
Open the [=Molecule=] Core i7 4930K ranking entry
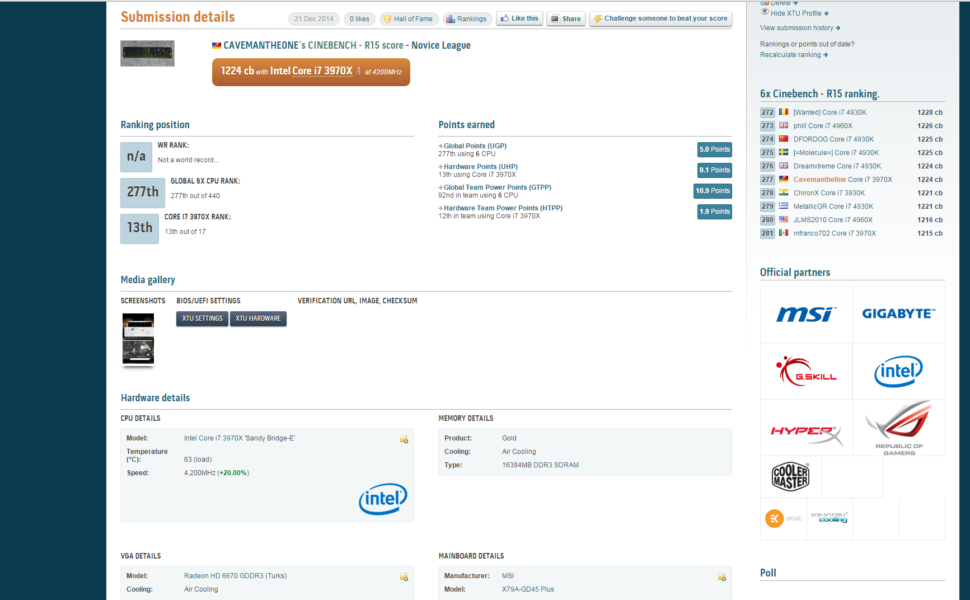(836, 153)
